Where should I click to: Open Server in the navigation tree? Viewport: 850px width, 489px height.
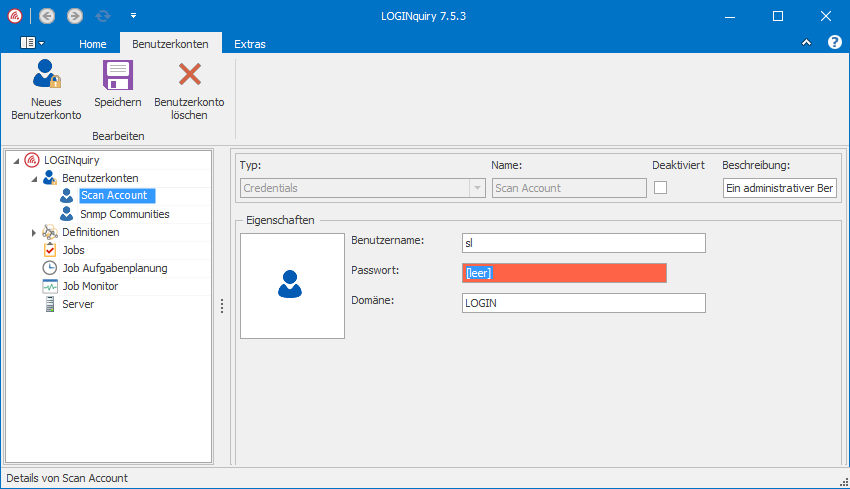78,304
